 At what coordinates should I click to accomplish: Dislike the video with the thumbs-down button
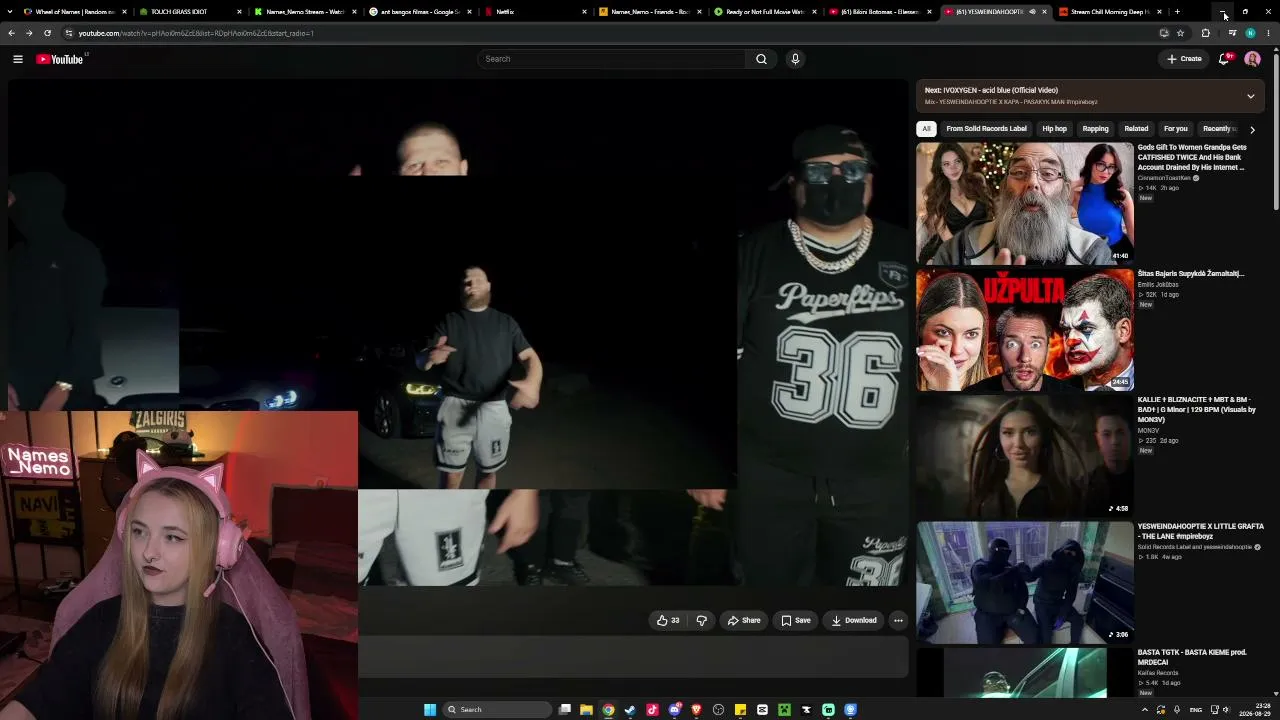point(701,620)
